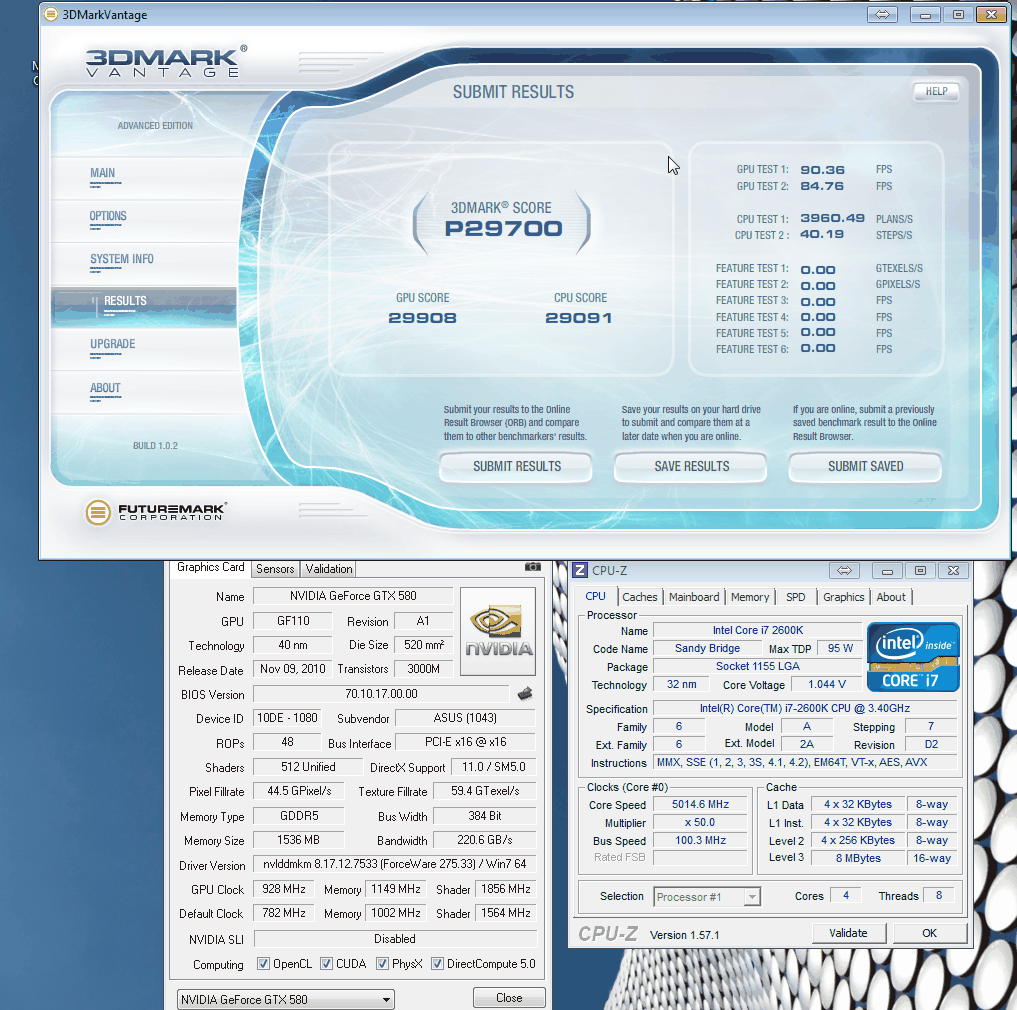The image size is (1017, 1010).
Task: Click the Driver Version field in GPU-Z
Action: [395, 864]
